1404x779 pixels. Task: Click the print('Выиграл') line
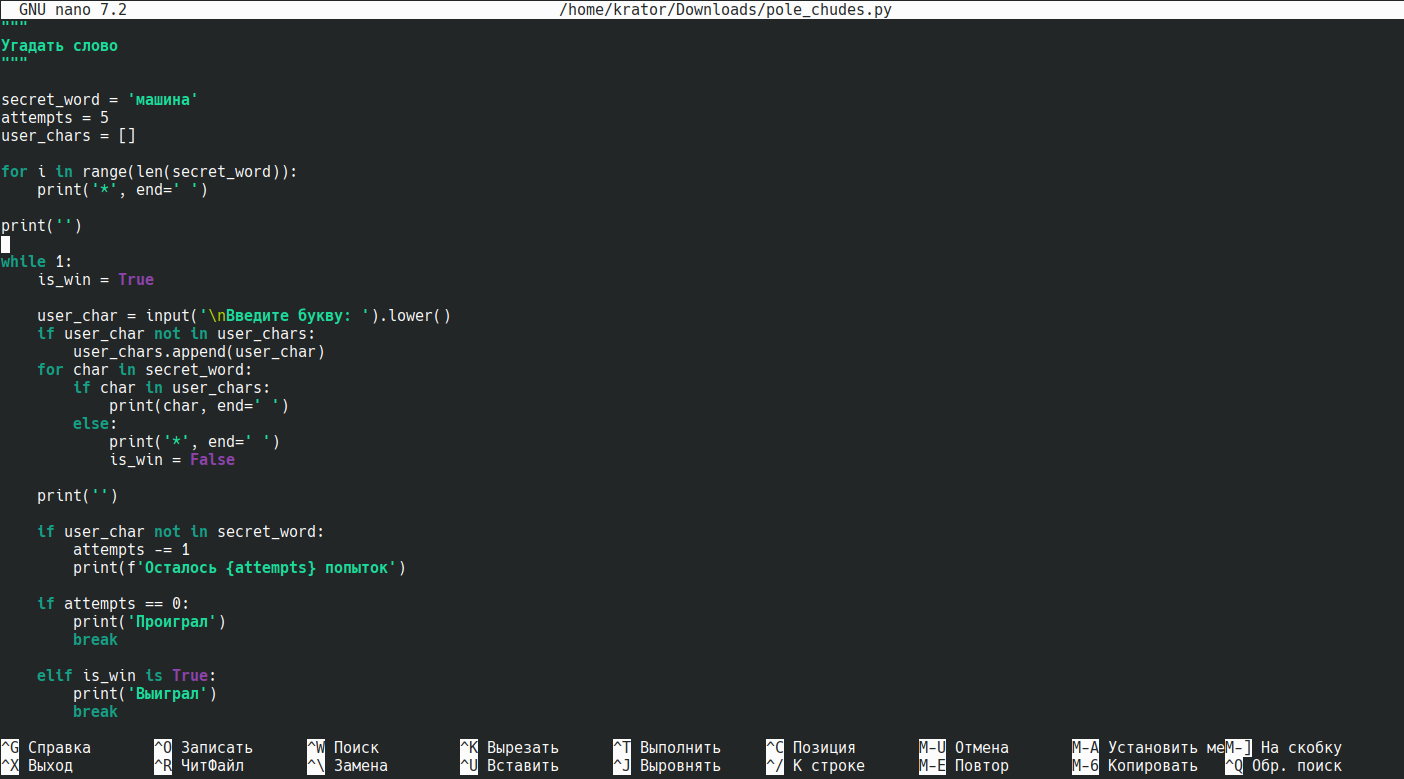pyautogui.click(x=145, y=694)
